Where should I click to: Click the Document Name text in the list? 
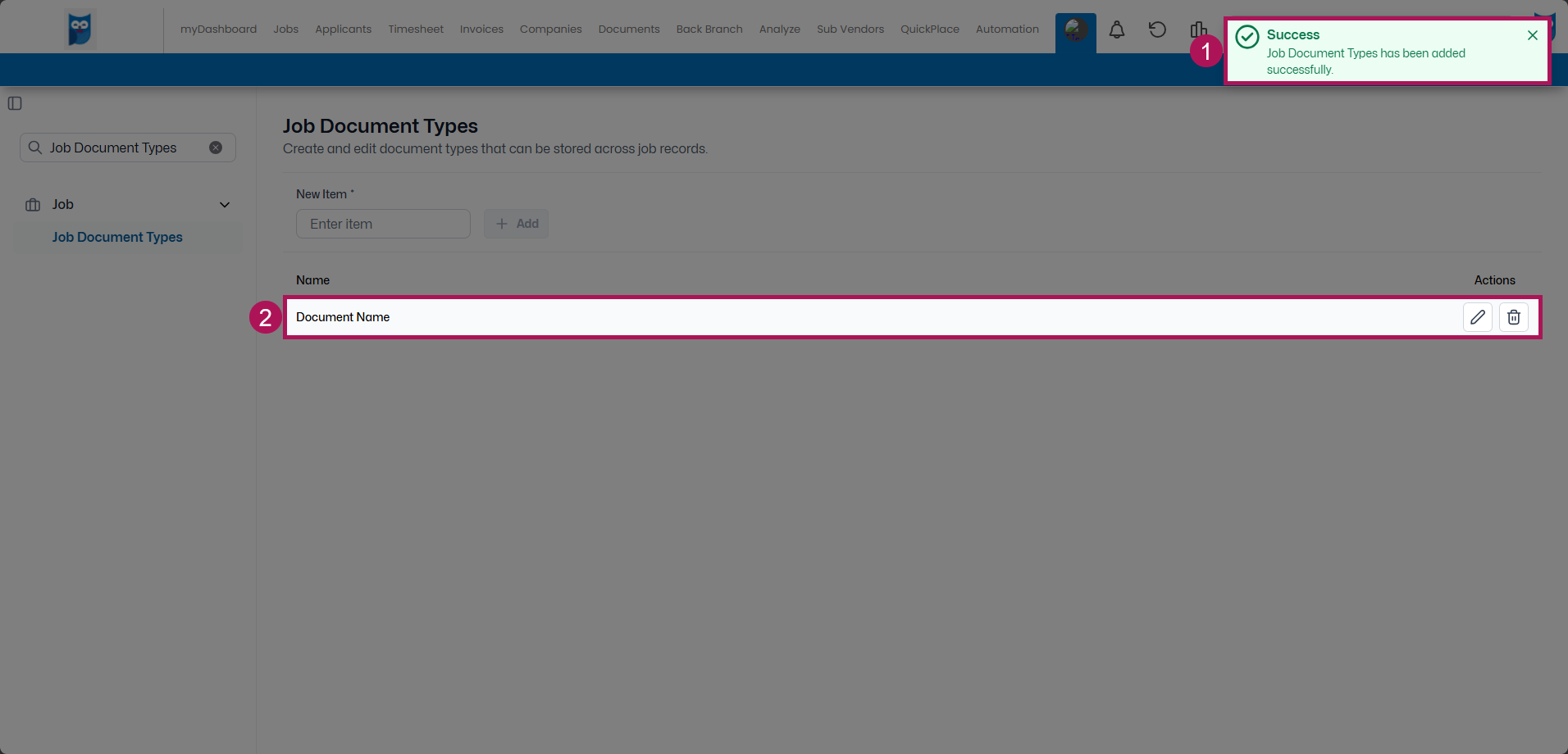(x=343, y=317)
